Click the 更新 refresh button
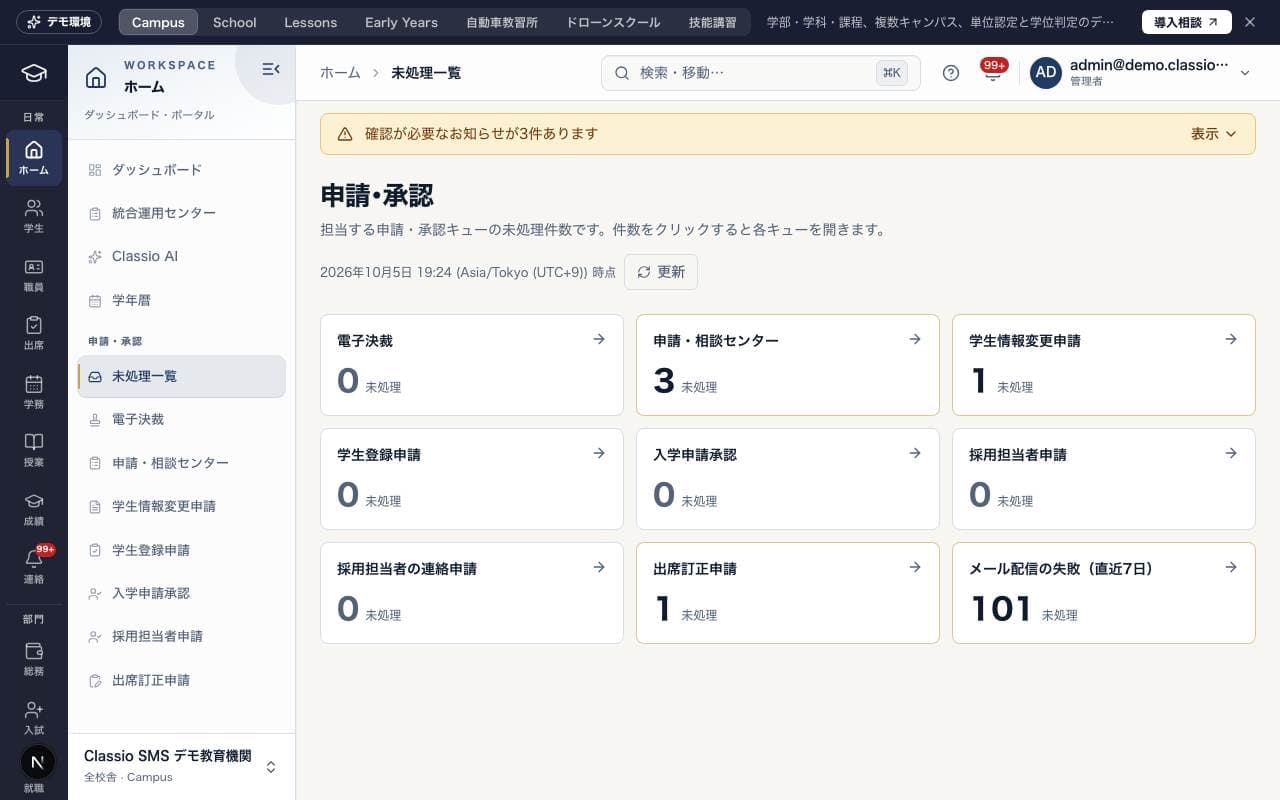This screenshot has width=1280, height=800. point(661,272)
